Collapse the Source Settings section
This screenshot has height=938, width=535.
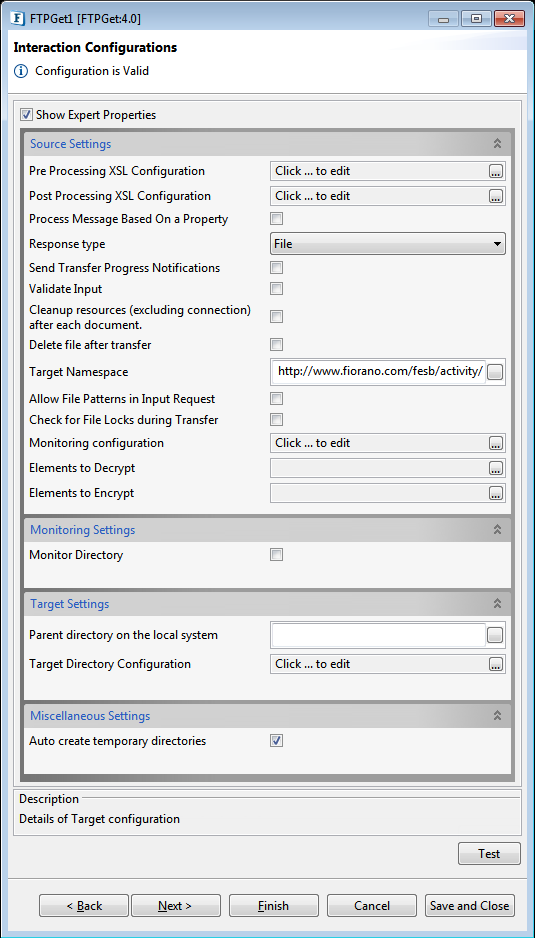(x=497, y=144)
